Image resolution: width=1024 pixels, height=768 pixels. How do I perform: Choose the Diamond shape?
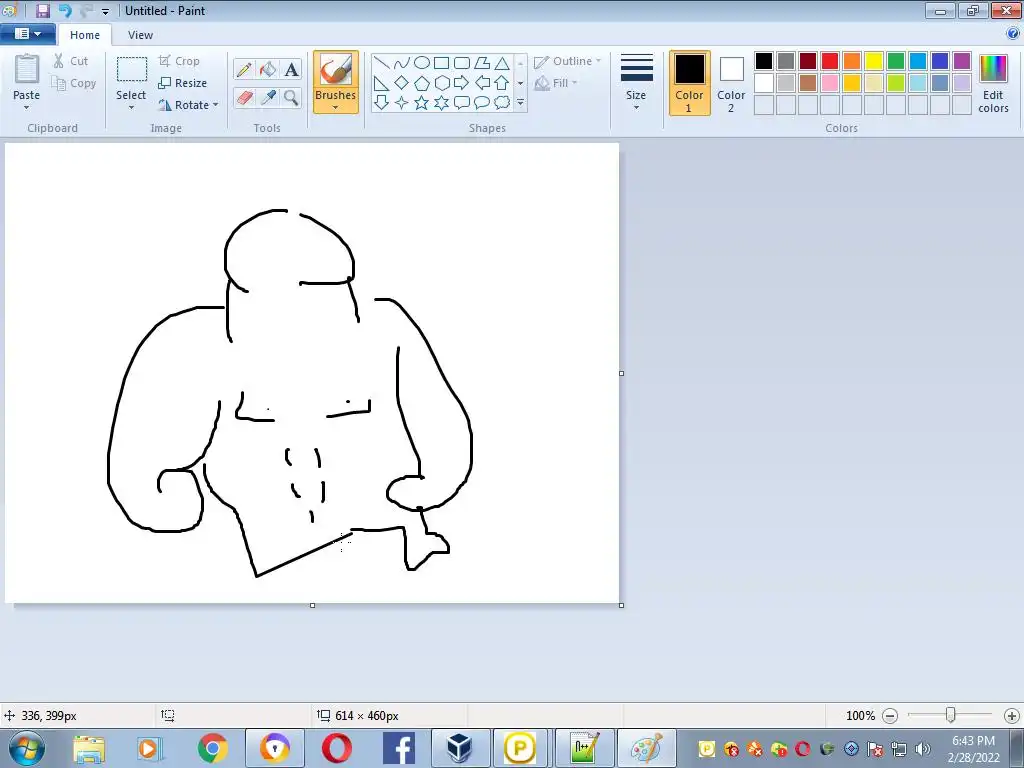[402, 83]
